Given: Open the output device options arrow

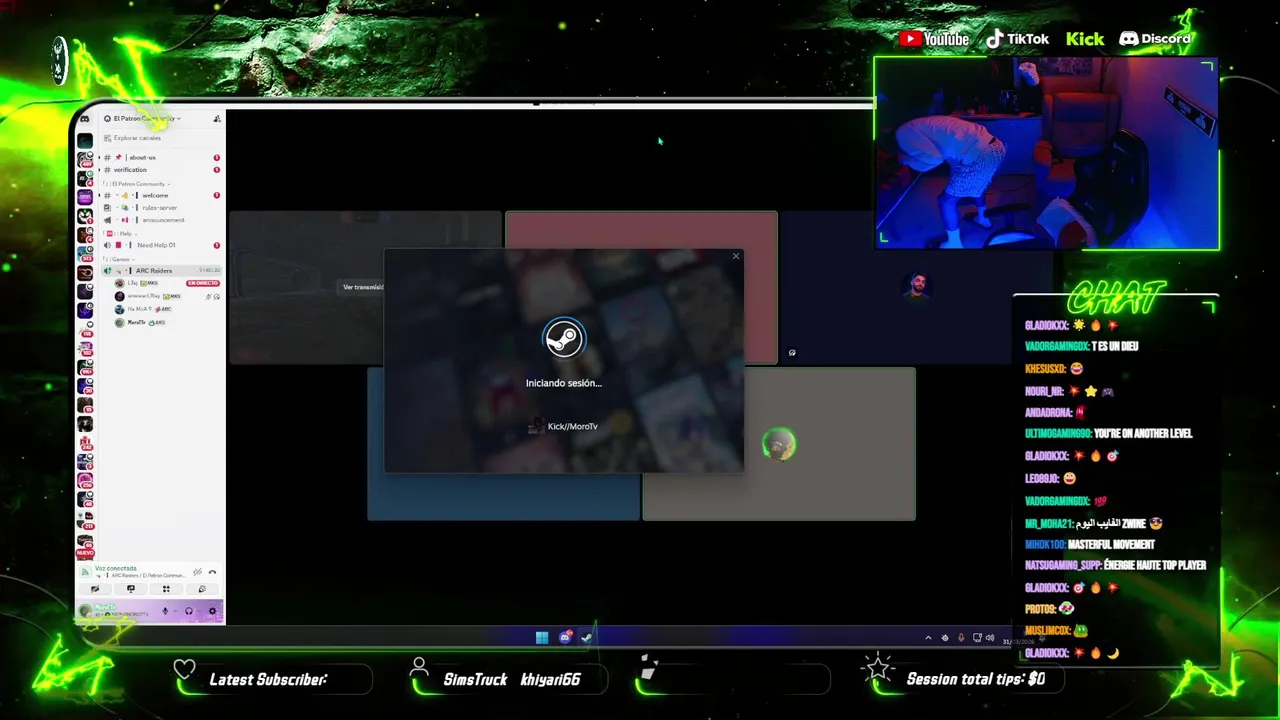Looking at the screenshot, I should point(198,611).
